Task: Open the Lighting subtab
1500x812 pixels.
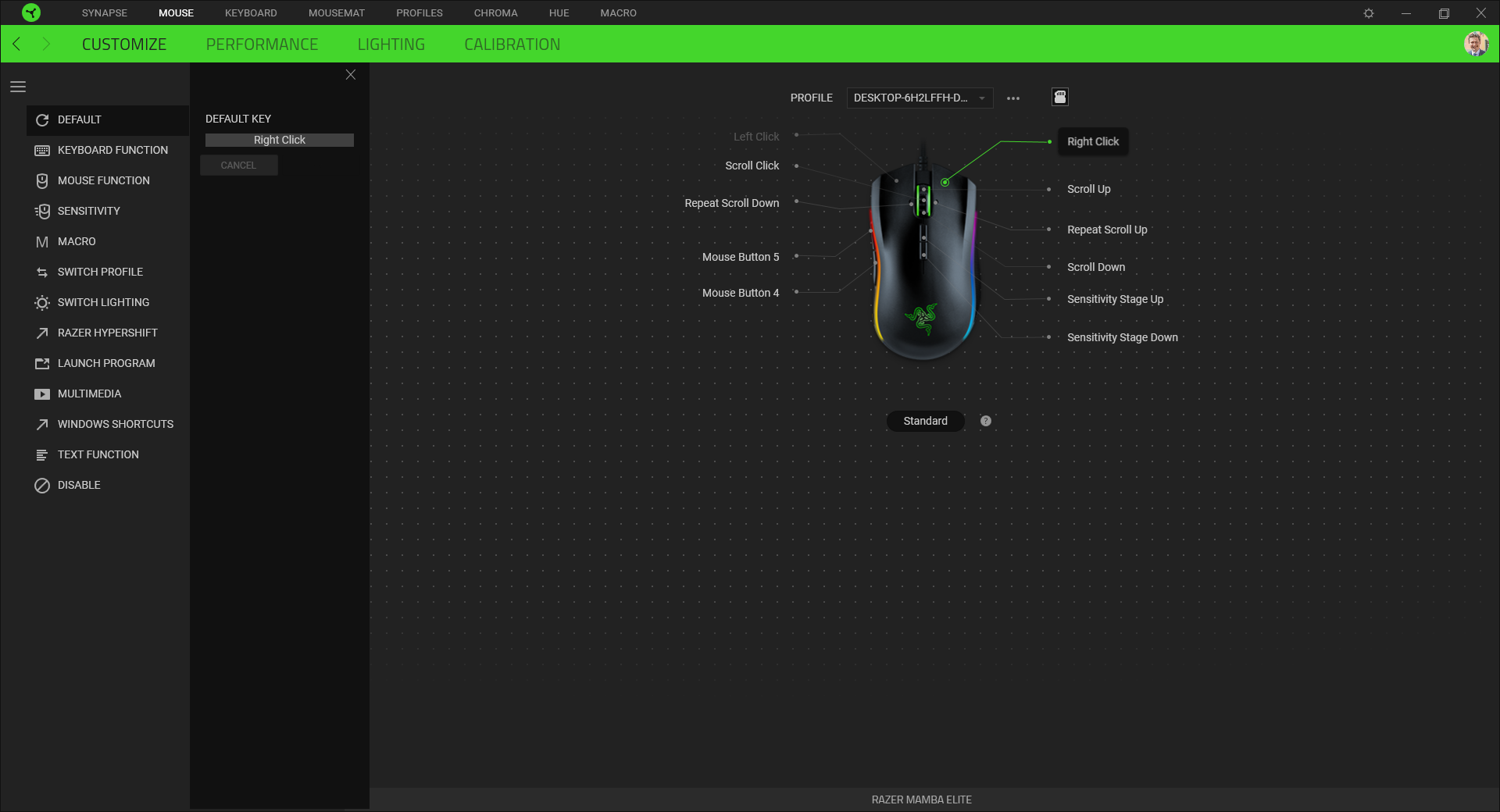Action: click(x=391, y=45)
